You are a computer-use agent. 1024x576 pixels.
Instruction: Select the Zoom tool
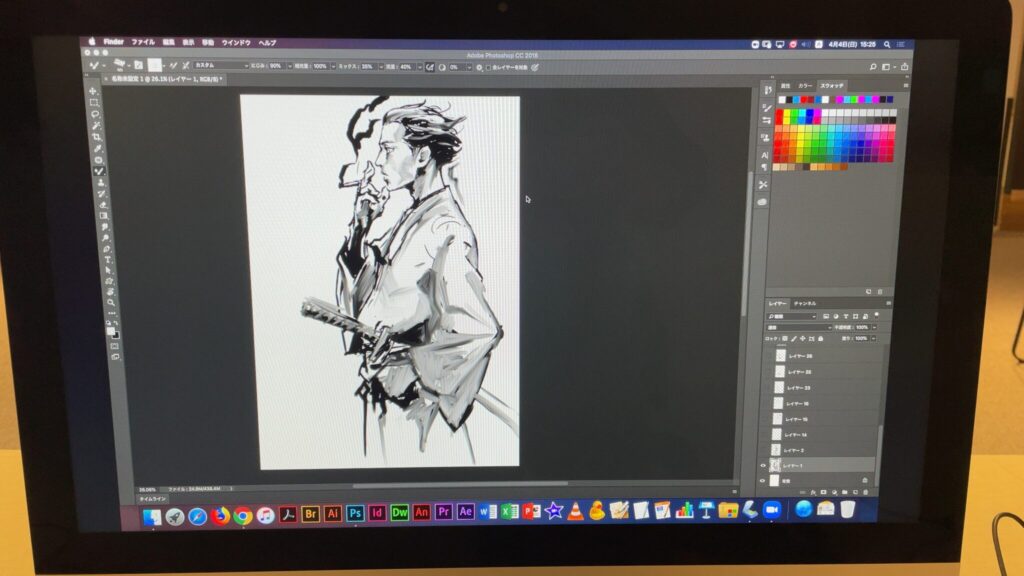(111, 302)
